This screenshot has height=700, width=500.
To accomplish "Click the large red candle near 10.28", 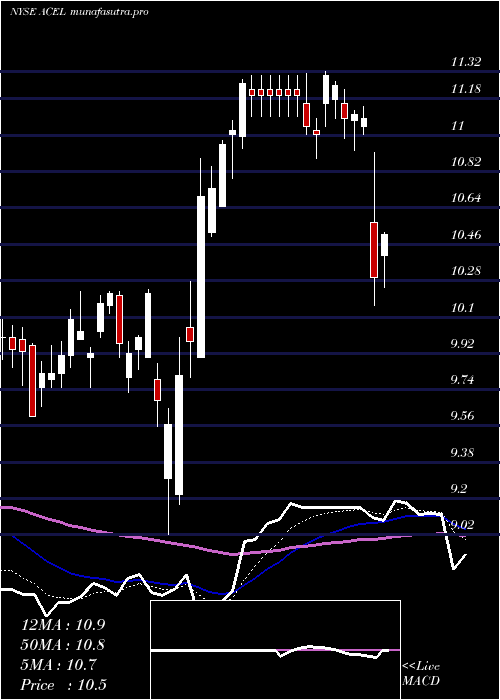I will pyautogui.click(x=374, y=250).
